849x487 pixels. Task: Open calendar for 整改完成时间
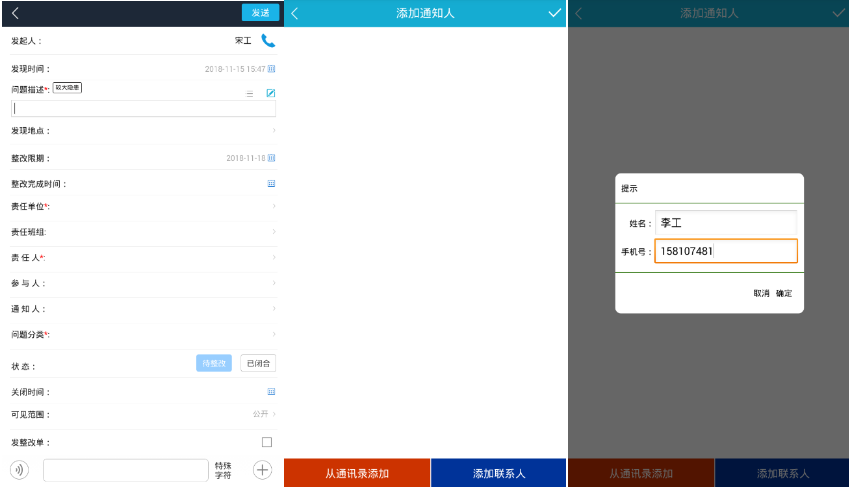[272, 184]
